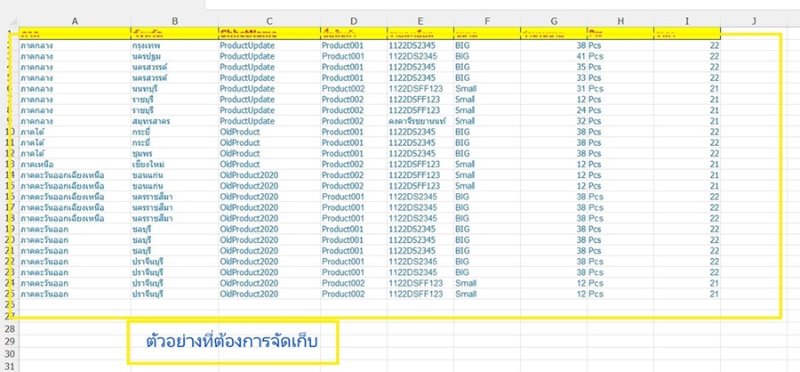The width and height of the screenshot is (800, 372).
Task: Select value 22 in the ชุมพร row
Action: (x=687, y=154)
